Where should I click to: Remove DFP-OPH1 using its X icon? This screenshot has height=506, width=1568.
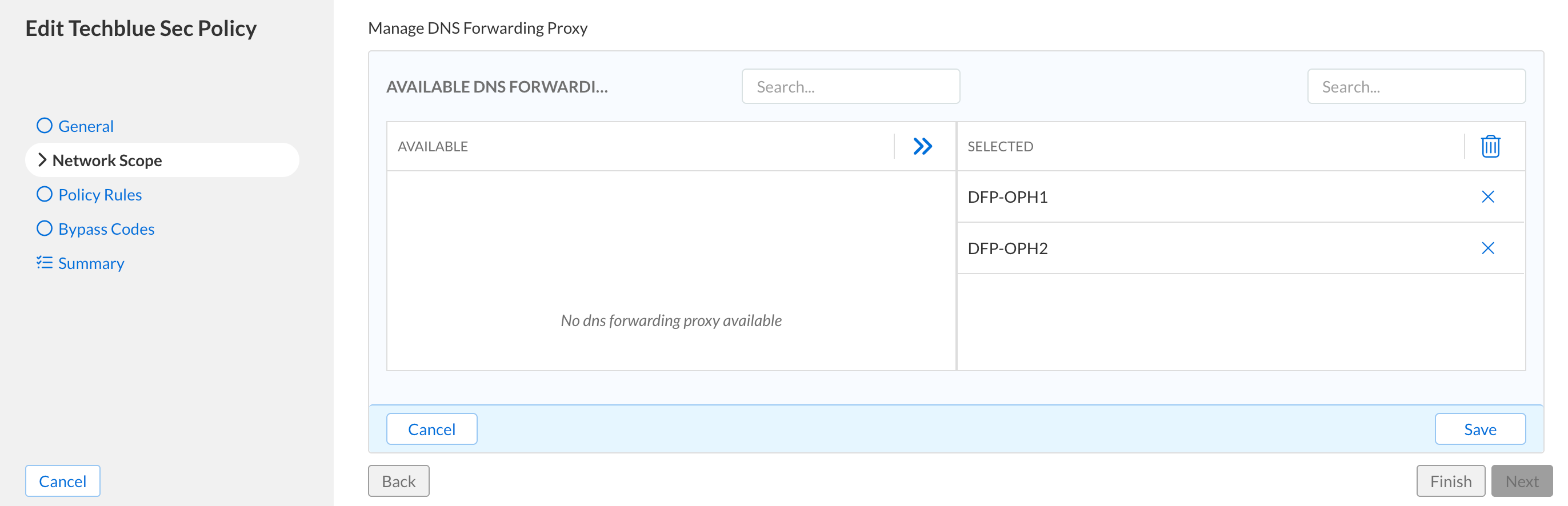click(x=1487, y=197)
